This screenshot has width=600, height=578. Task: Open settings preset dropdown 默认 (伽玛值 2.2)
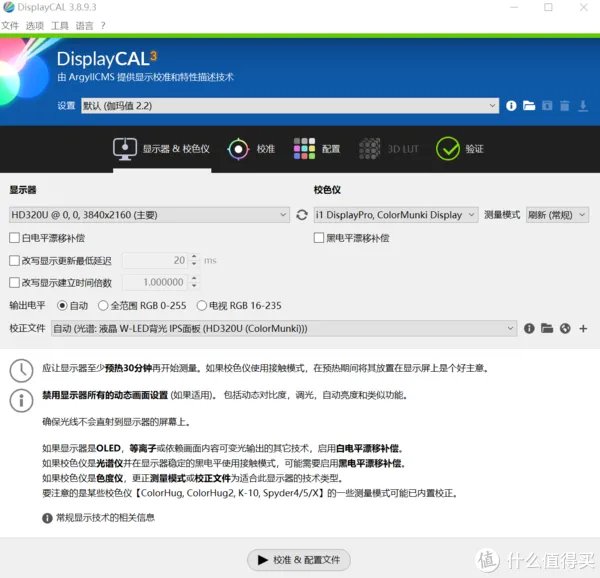pos(290,106)
